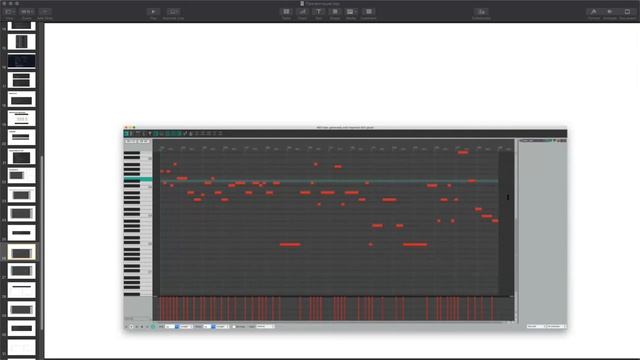Select slide 23 thumbnail in navigator
Image resolution: width=640 pixels, height=360 pixels.
pos(21,195)
